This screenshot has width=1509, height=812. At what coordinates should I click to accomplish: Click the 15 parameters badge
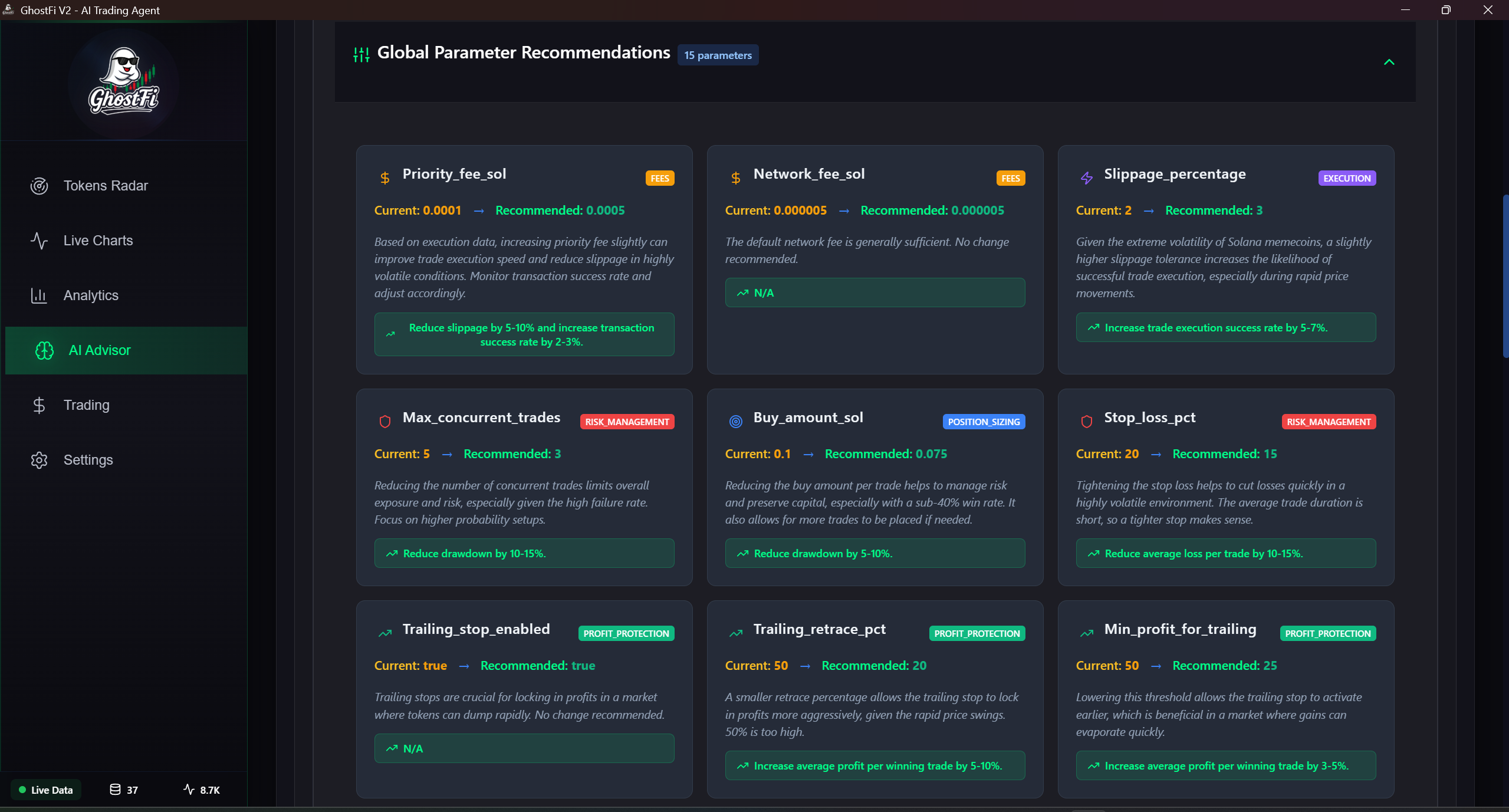(717, 55)
